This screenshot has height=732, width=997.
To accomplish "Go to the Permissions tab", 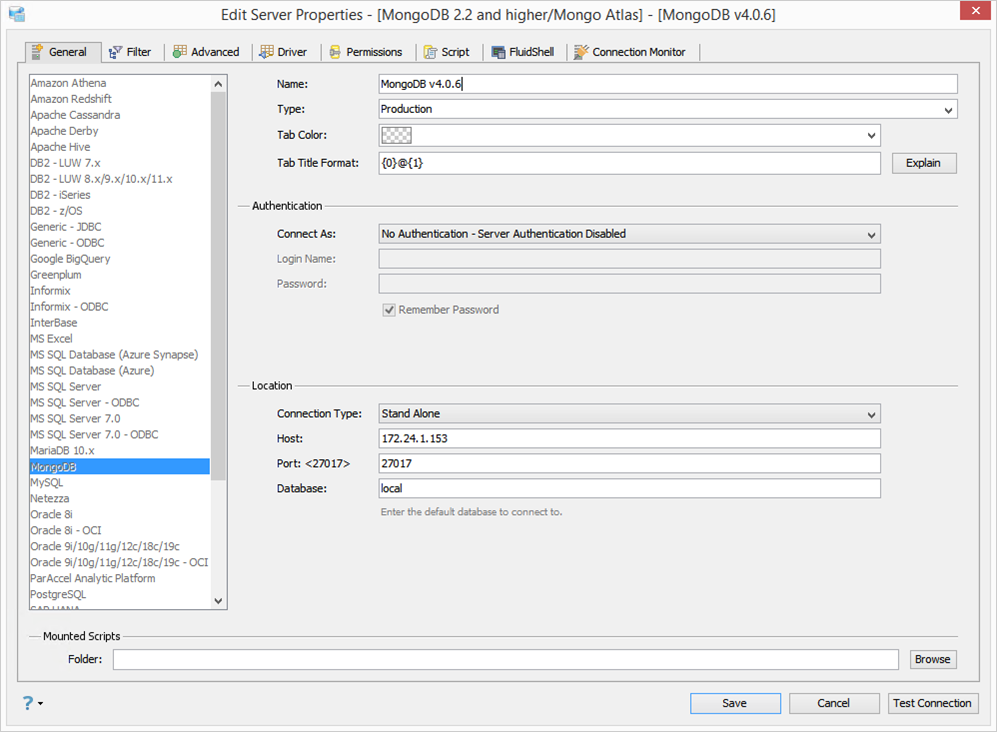I will [x=366, y=52].
